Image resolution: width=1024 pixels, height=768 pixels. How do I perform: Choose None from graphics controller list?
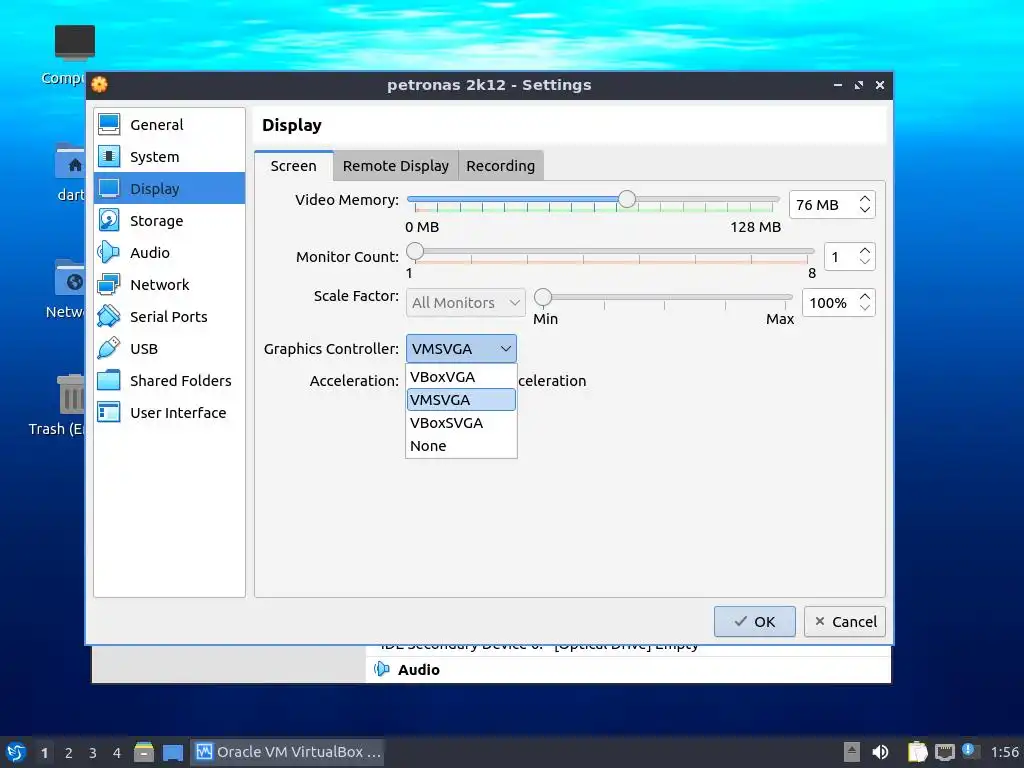pos(461,445)
